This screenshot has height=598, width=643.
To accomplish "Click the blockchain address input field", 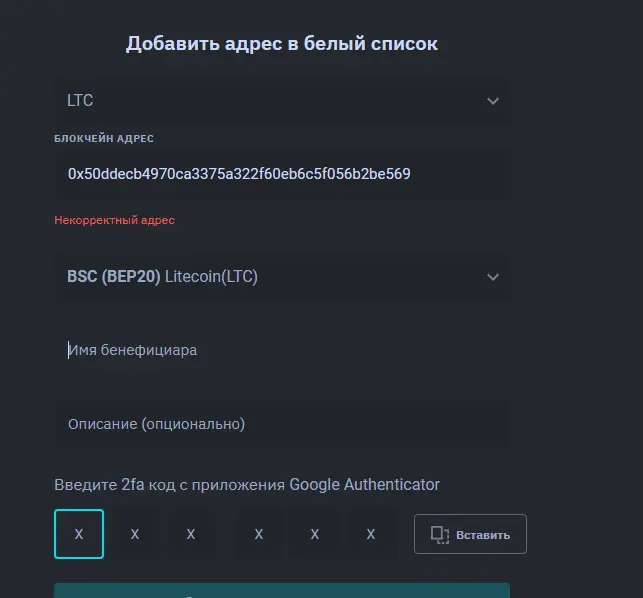I will coord(282,174).
